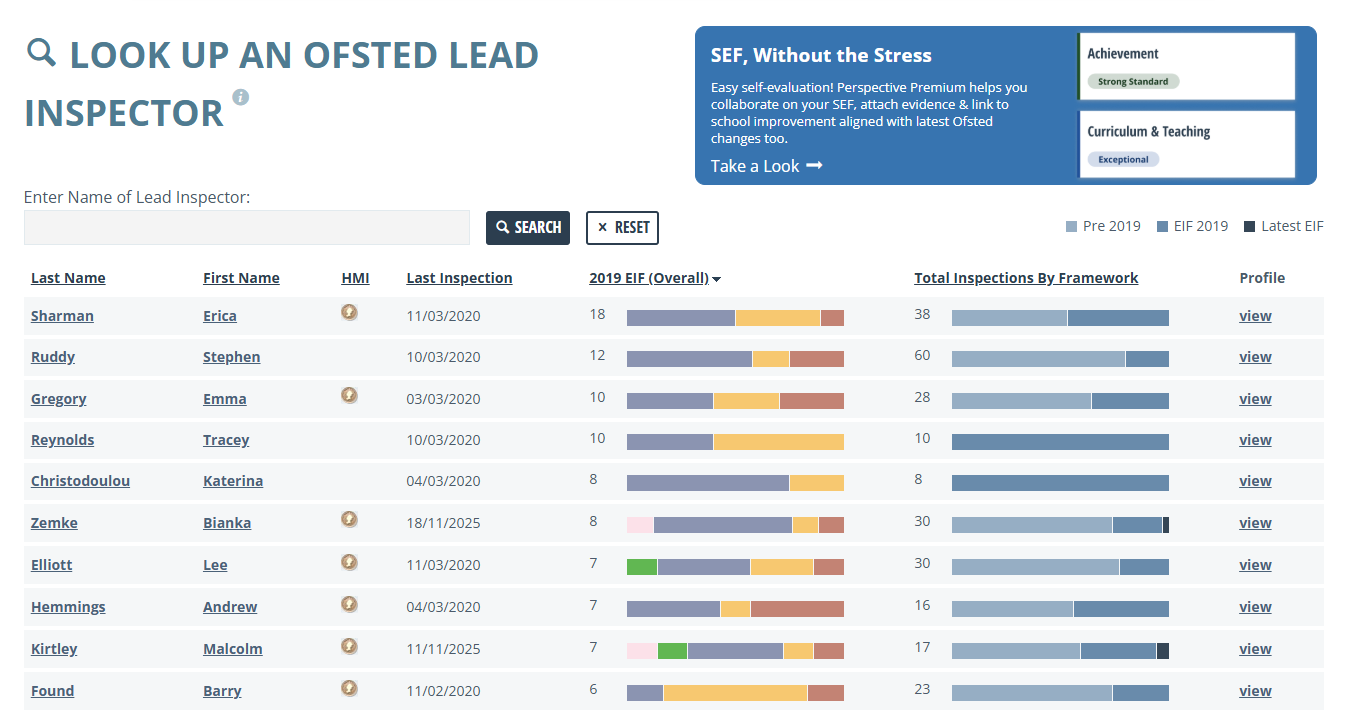Click the HMI badge icon for Barry Found
Image resolution: width=1345 pixels, height=728 pixels.
[x=349, y=687]
